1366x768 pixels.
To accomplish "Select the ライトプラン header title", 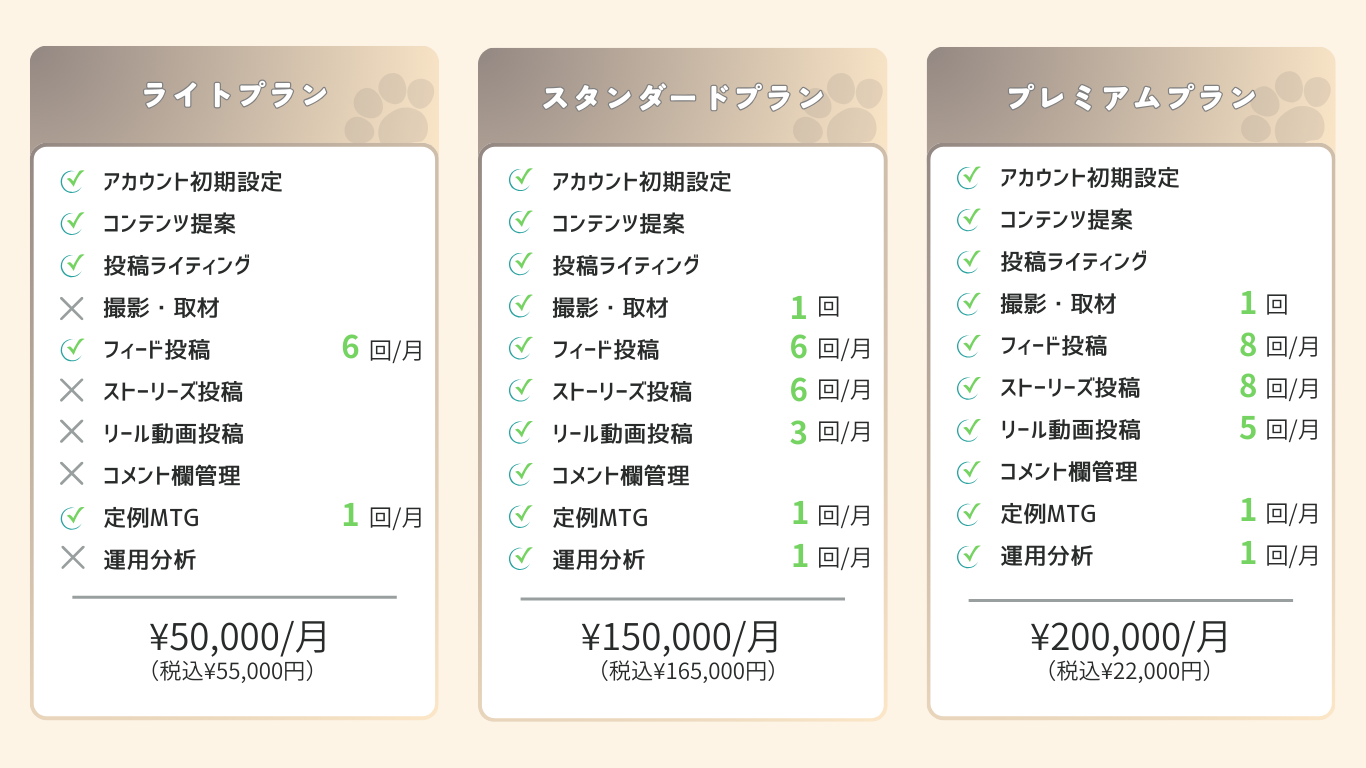I will (x=235, y=95).
